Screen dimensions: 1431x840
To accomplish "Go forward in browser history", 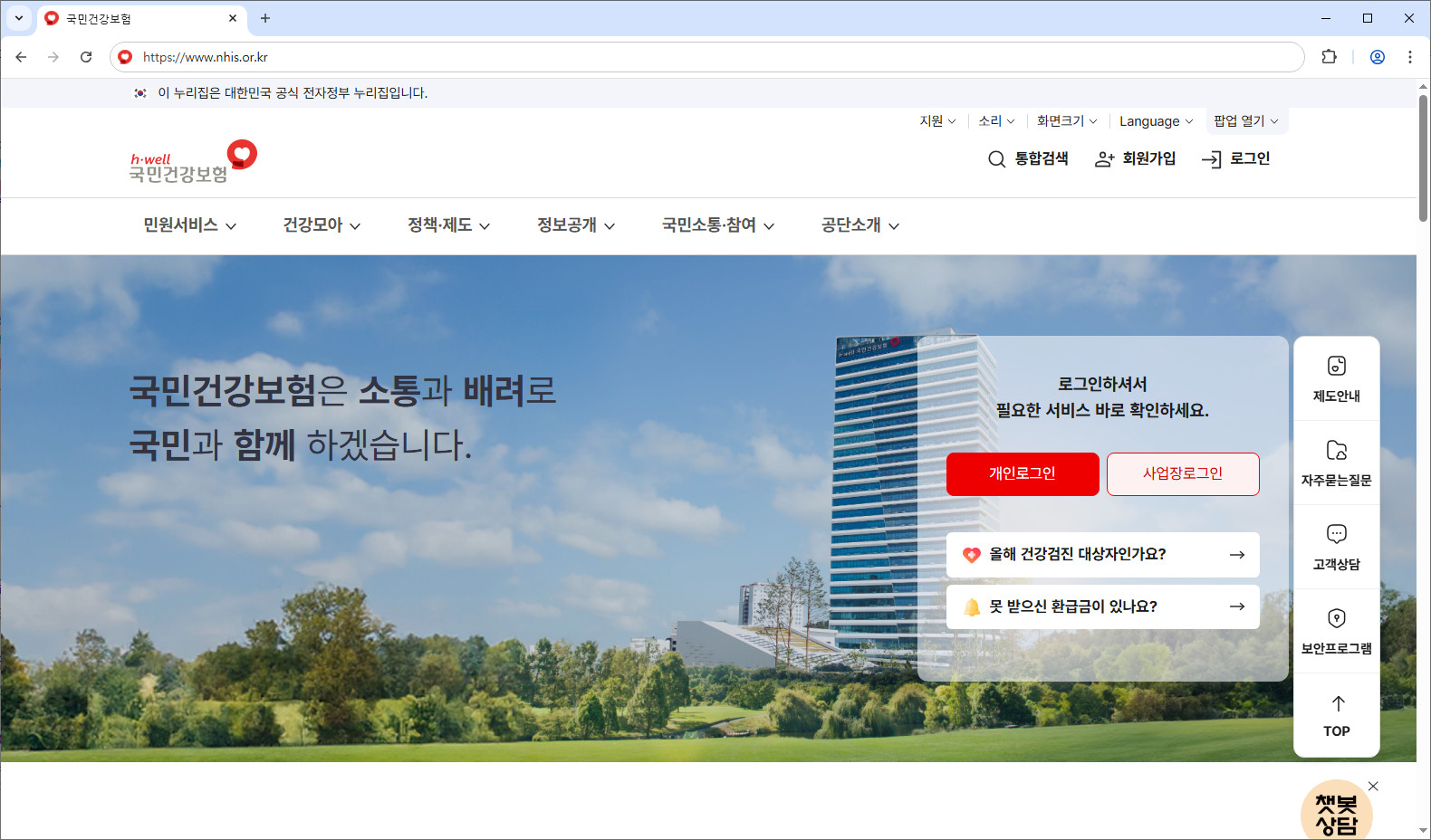I will click(53, 57).
